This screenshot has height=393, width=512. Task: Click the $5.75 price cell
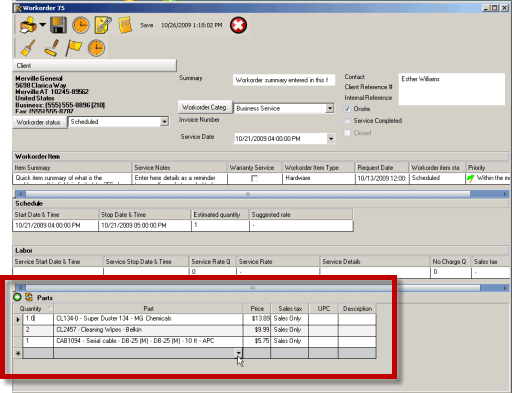tap(257, 341)
